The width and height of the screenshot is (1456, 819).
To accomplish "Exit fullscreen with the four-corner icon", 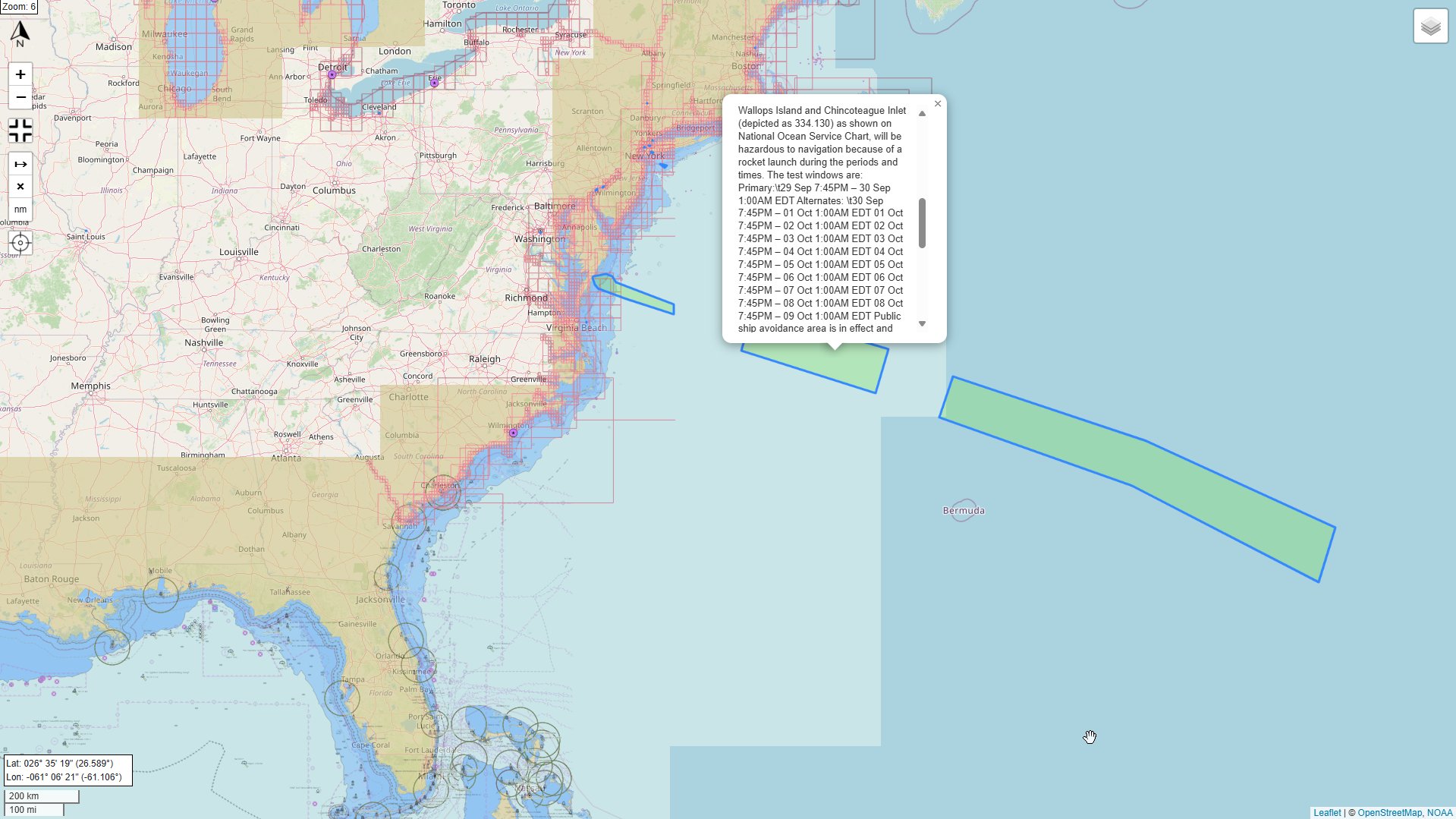I will click(x=20, y=131).
